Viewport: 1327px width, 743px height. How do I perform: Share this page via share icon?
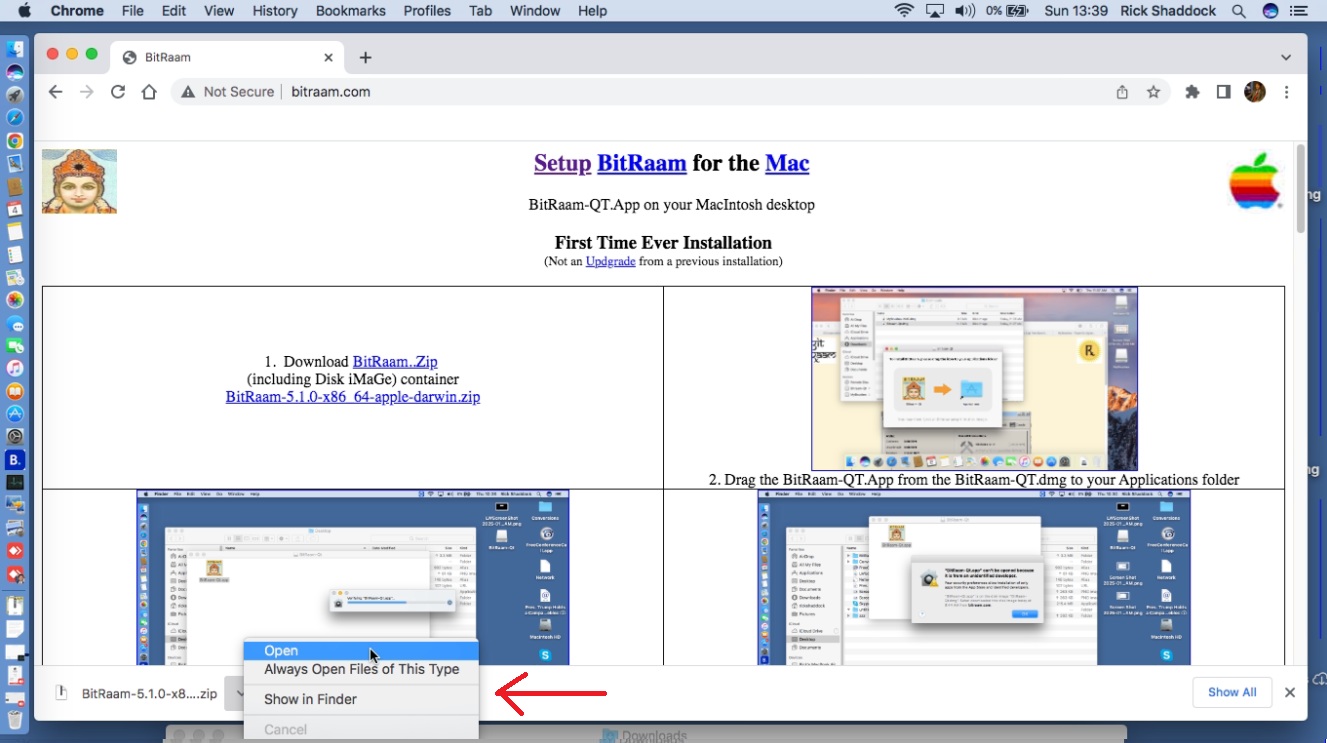(1122, 92)
